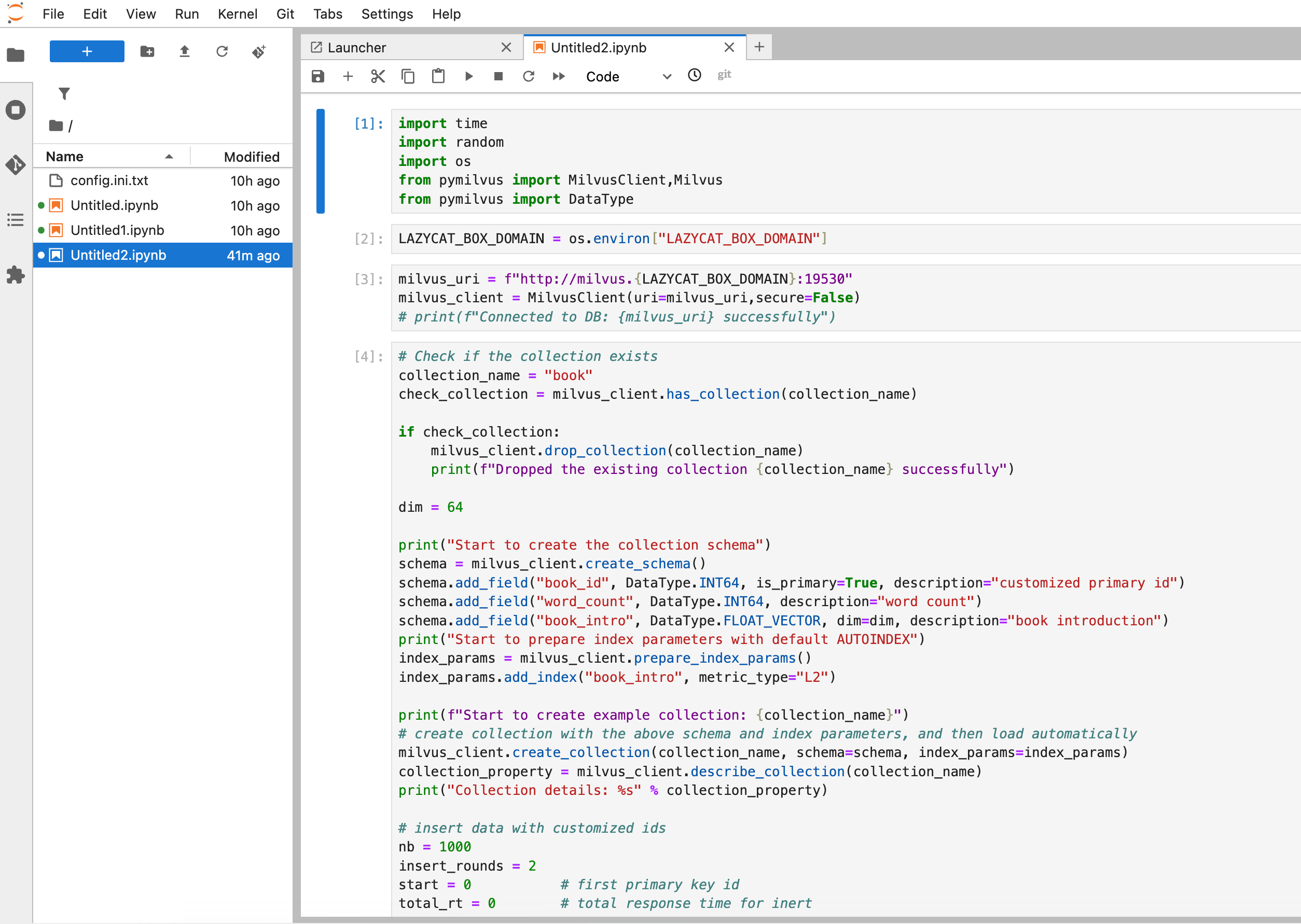The height and width of the screenshot is (924, 1301).
Task: Open the Extension Manager puzzle icon
Action: point(16,275)
